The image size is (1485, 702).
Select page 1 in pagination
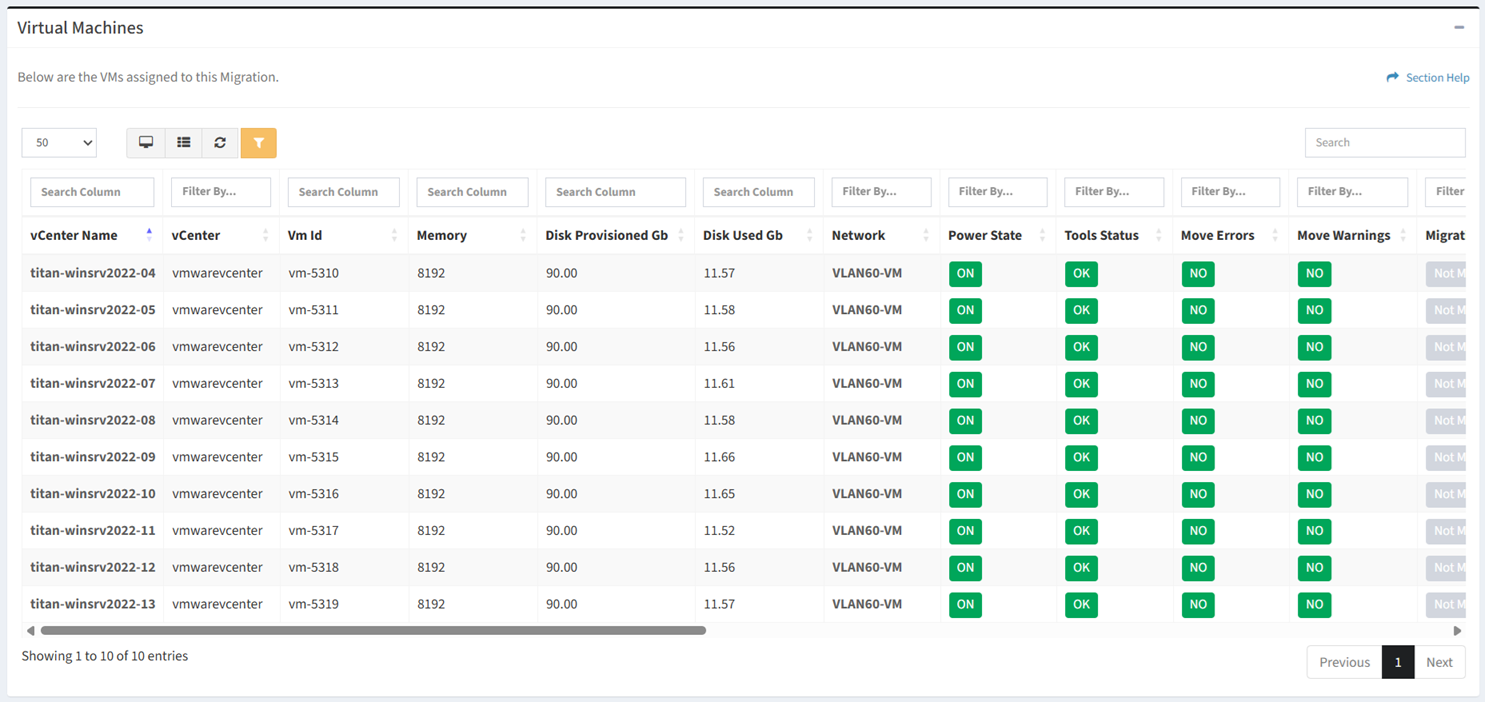(1398, 662)
